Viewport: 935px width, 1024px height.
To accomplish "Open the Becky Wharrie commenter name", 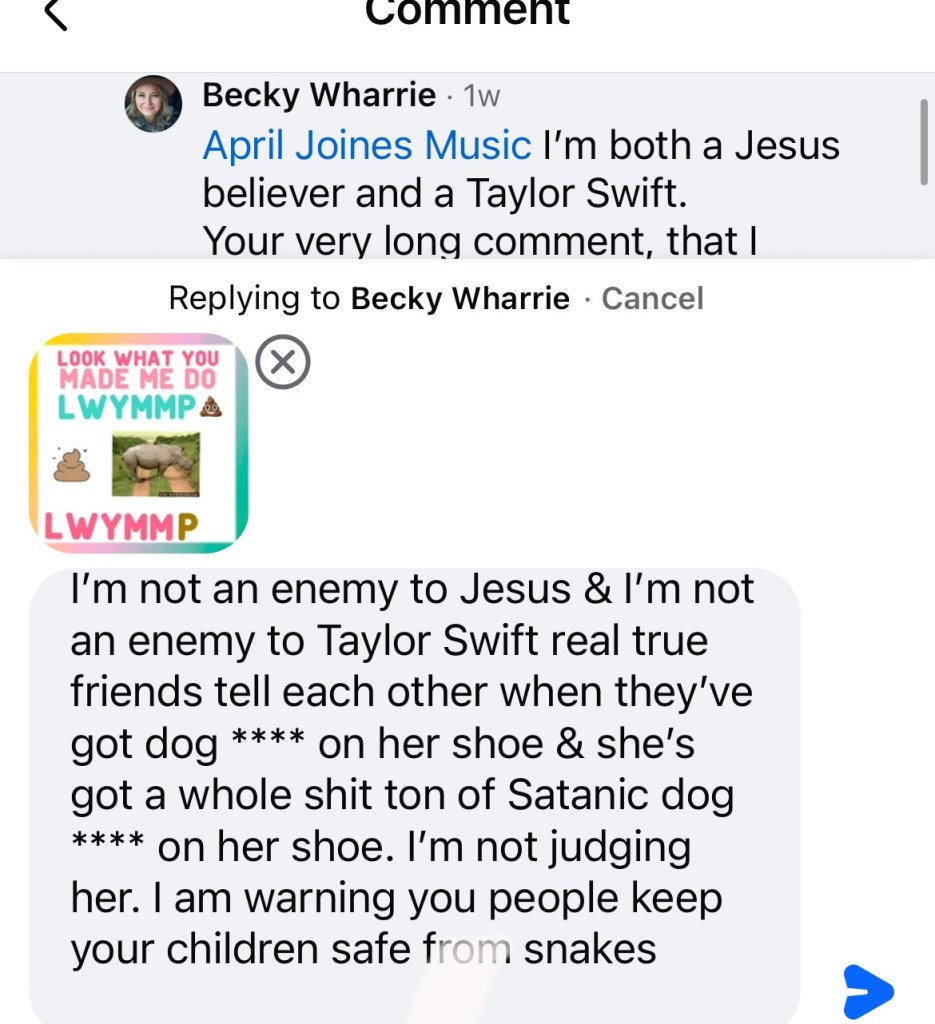I will (319, 96).
